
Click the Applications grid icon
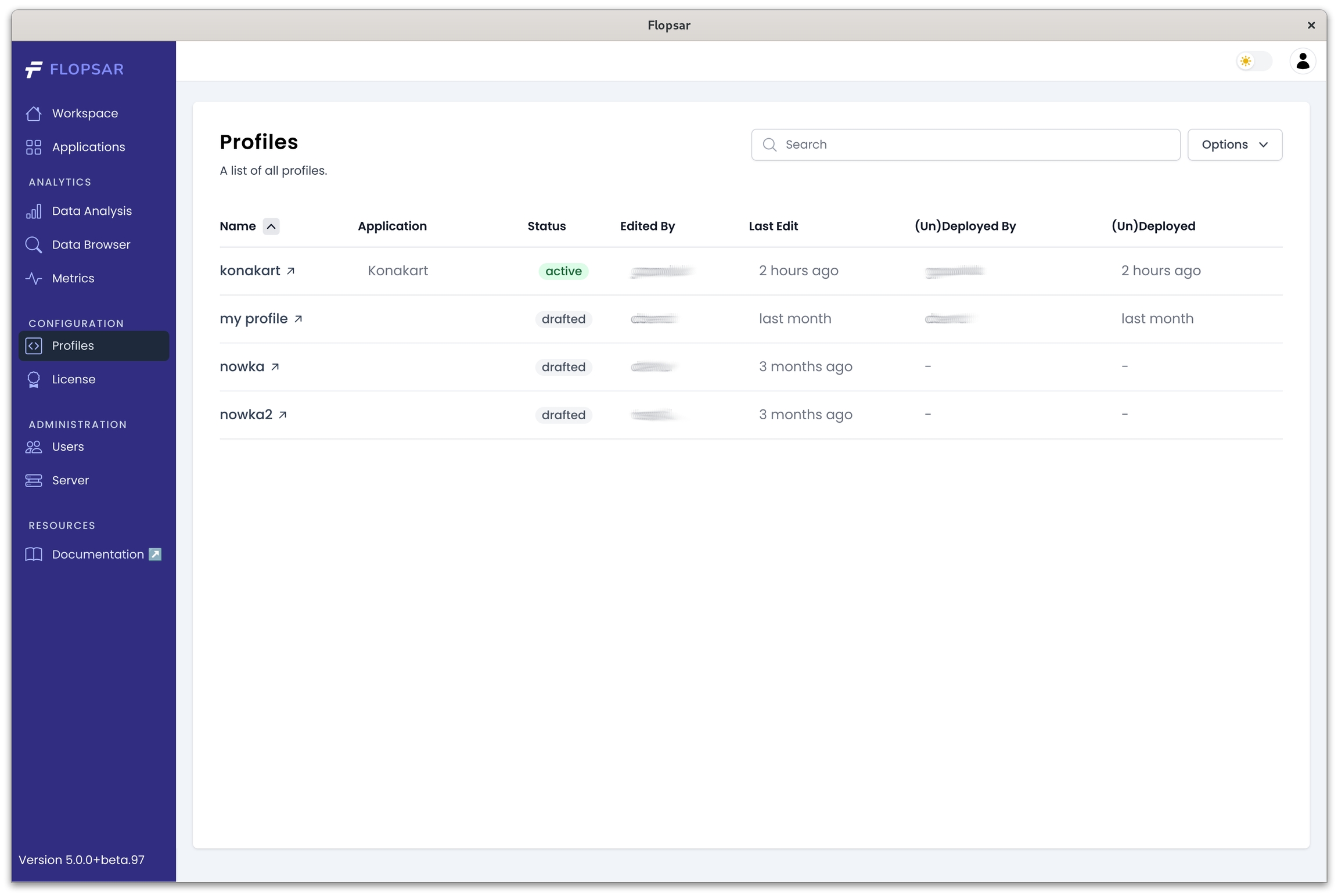[34, 147]
